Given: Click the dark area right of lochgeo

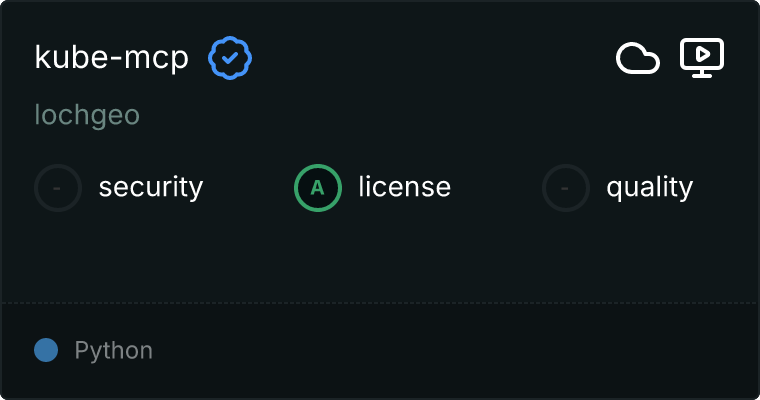Looking at the screenshot, I should tap(400, 115).
